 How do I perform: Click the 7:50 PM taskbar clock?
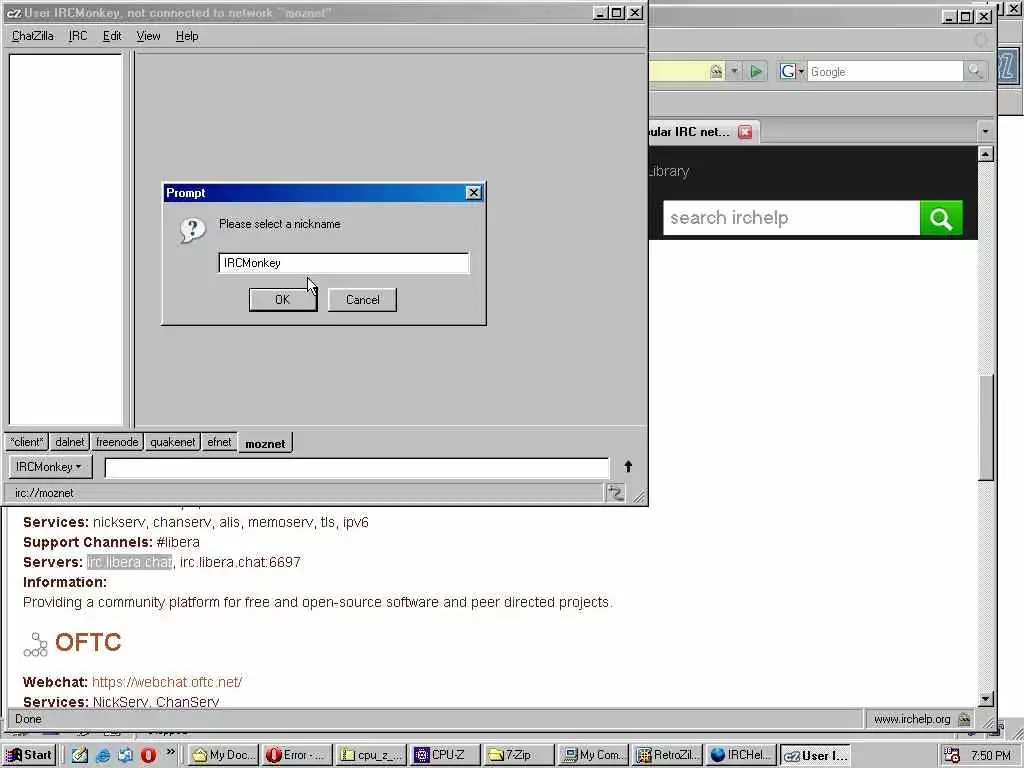coord(990,755)
